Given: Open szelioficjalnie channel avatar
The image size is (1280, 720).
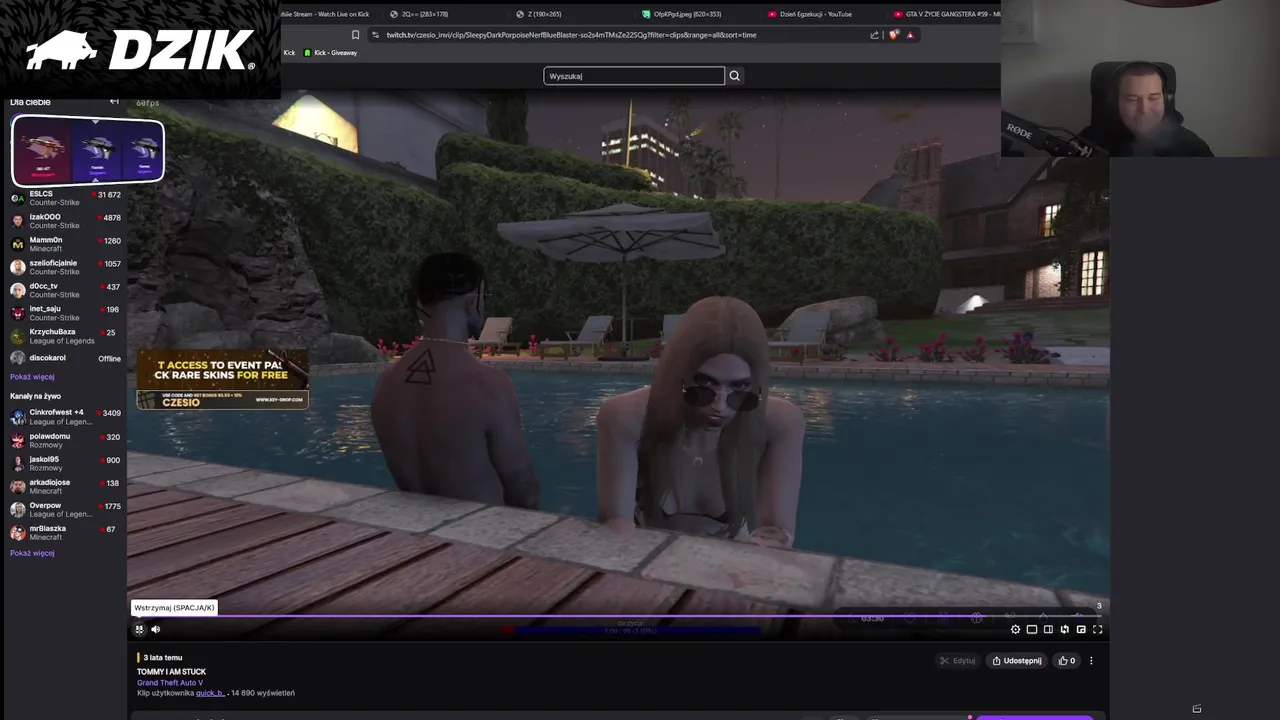Looking at the screenshot, I should [17, 267].
